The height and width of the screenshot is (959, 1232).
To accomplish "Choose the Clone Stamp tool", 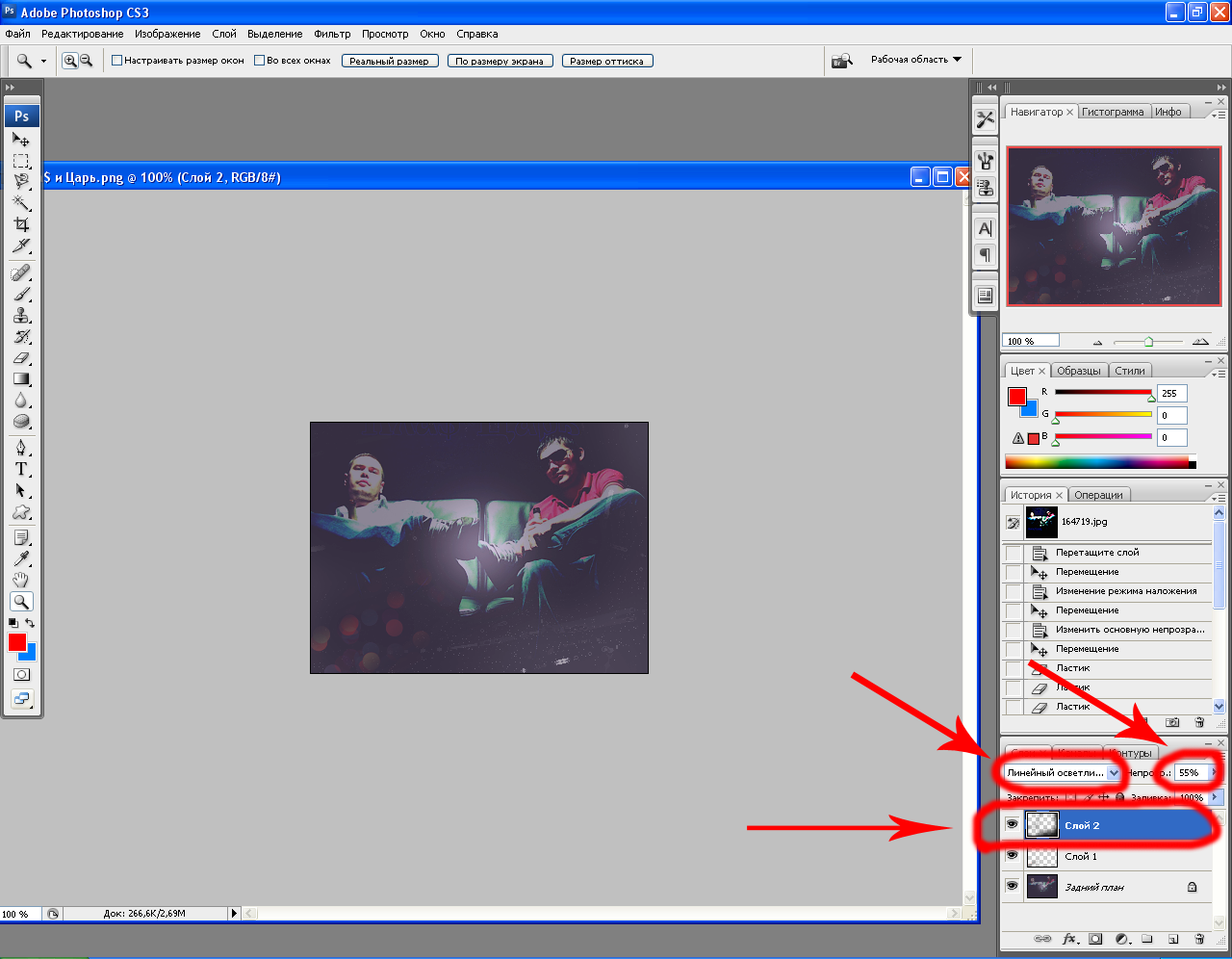I will (21, 316).
